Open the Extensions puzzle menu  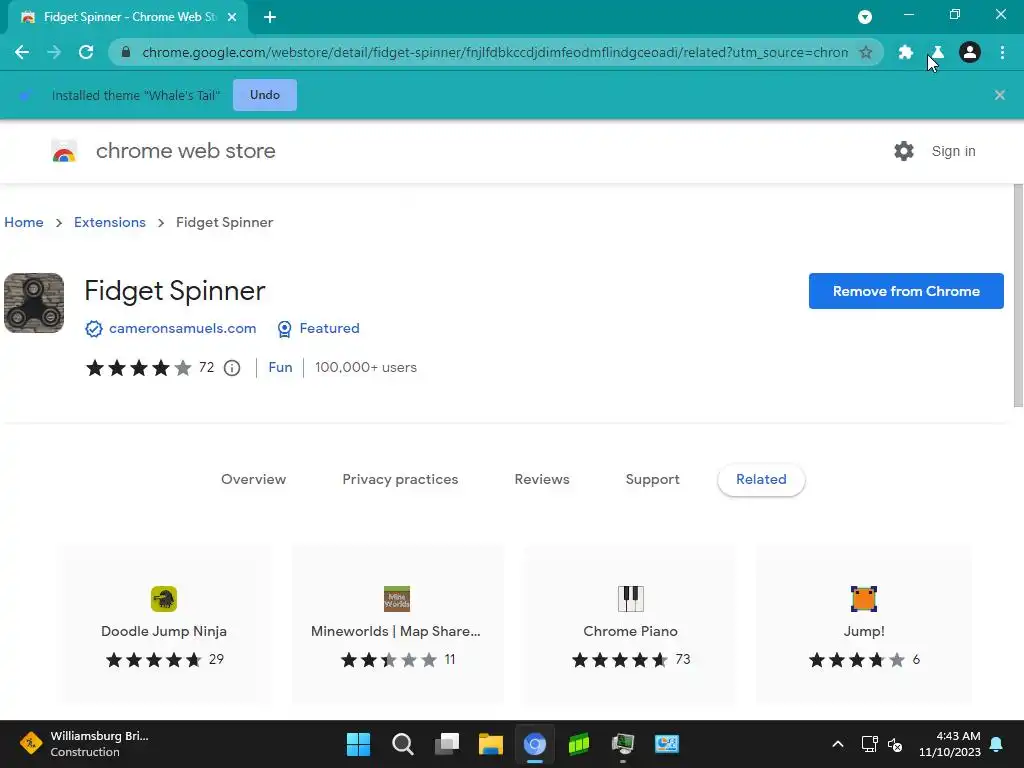(x=905, y=52)
